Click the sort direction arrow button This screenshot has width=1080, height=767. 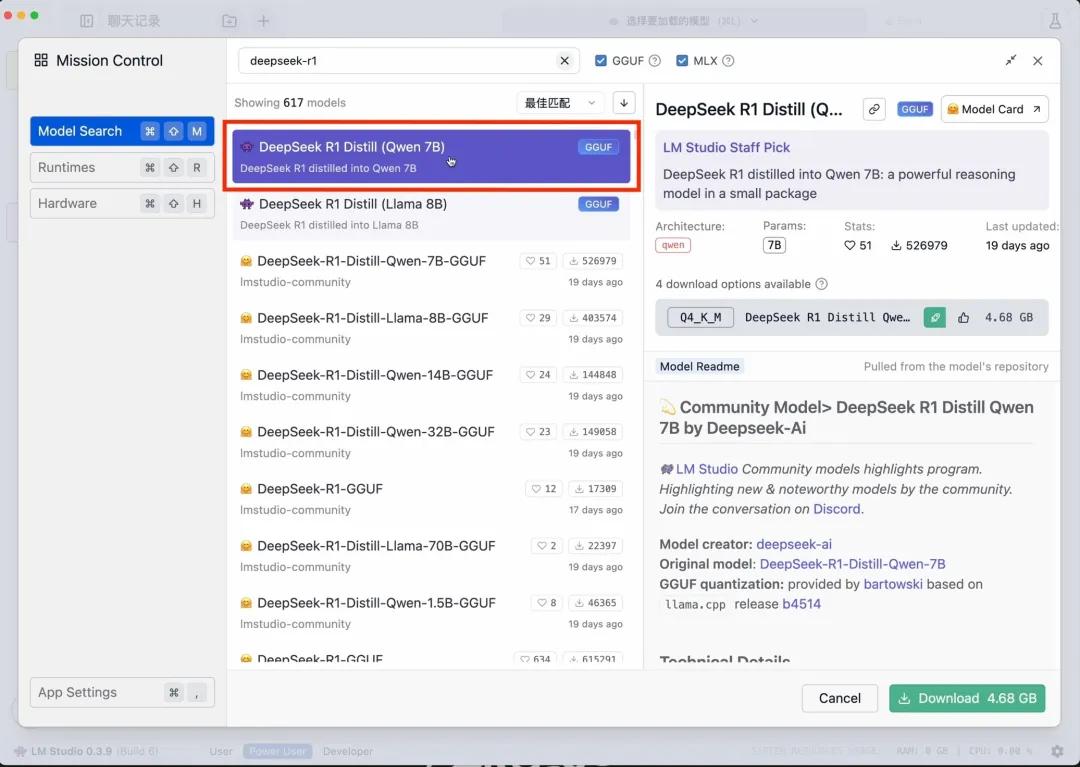point(624,102)
